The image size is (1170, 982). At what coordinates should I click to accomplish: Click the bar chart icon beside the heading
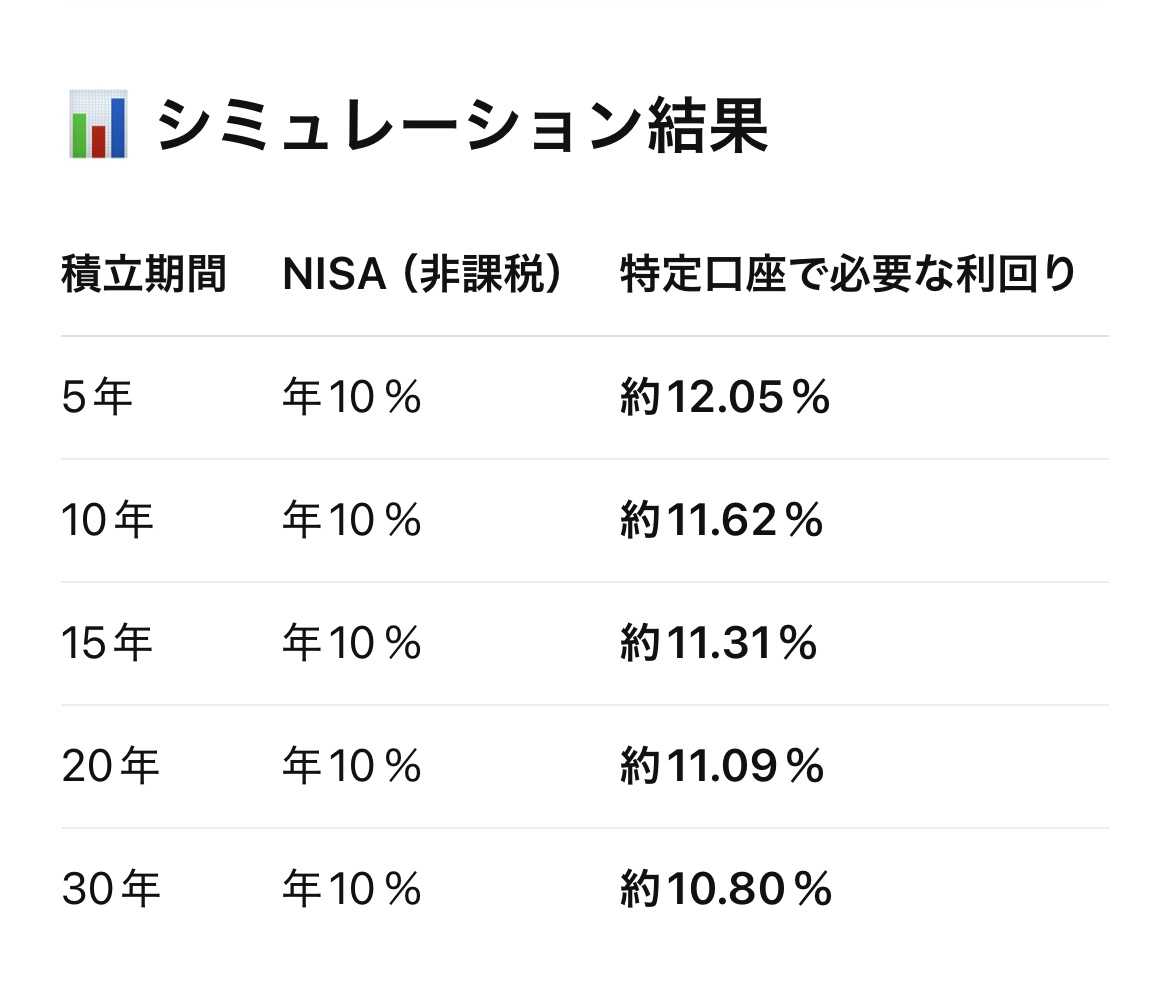pos(97,127)
